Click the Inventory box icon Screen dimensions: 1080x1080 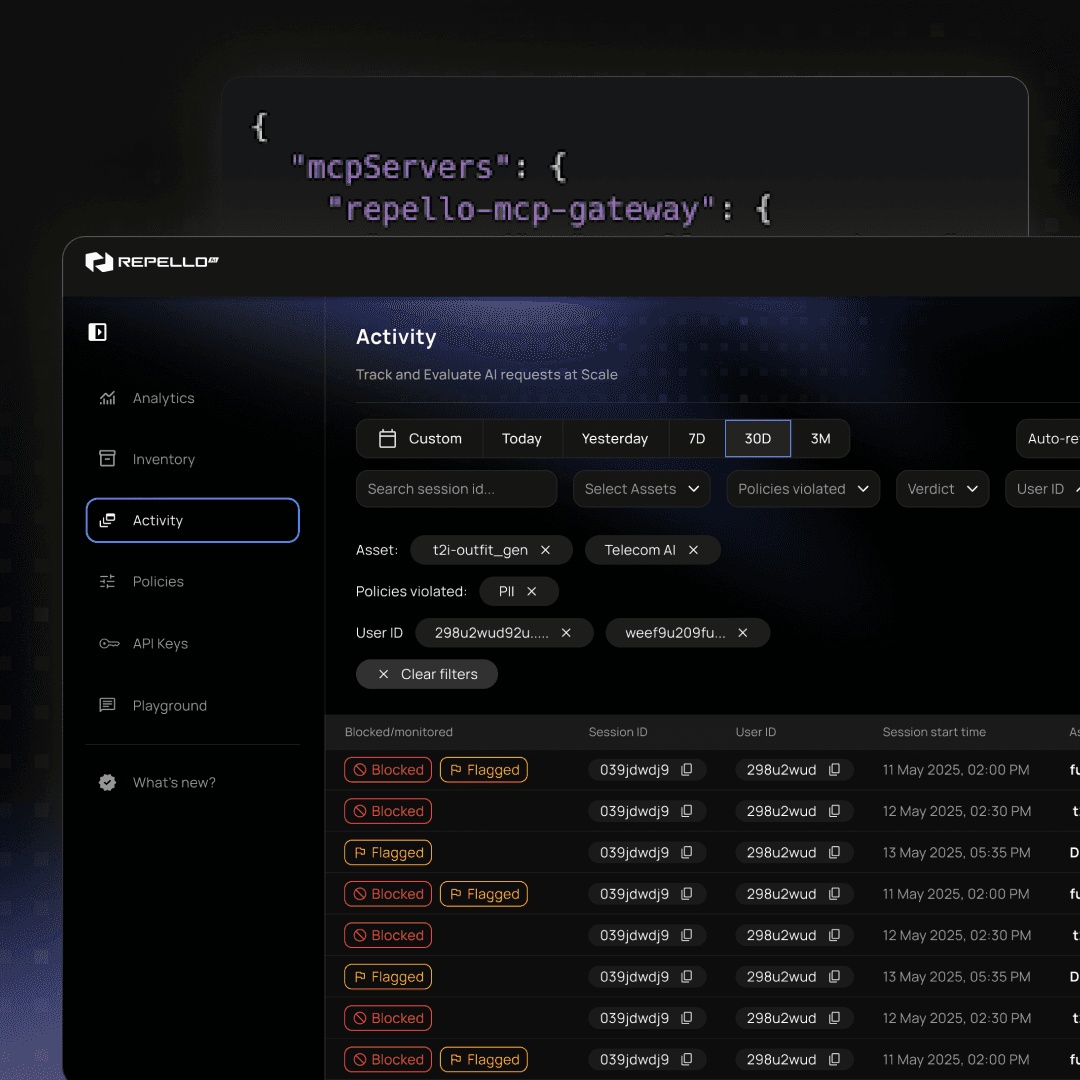click(108, 459)
